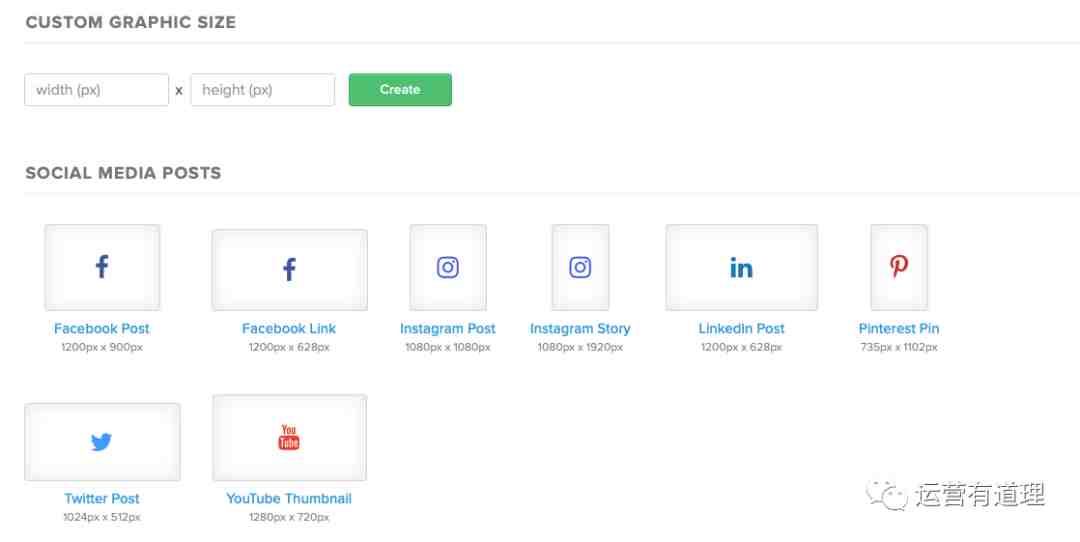Image resolution: width=1080 pixels, height=542 pixels.
Task: Open the Facebook Post text link
Action: pos(102,329)
